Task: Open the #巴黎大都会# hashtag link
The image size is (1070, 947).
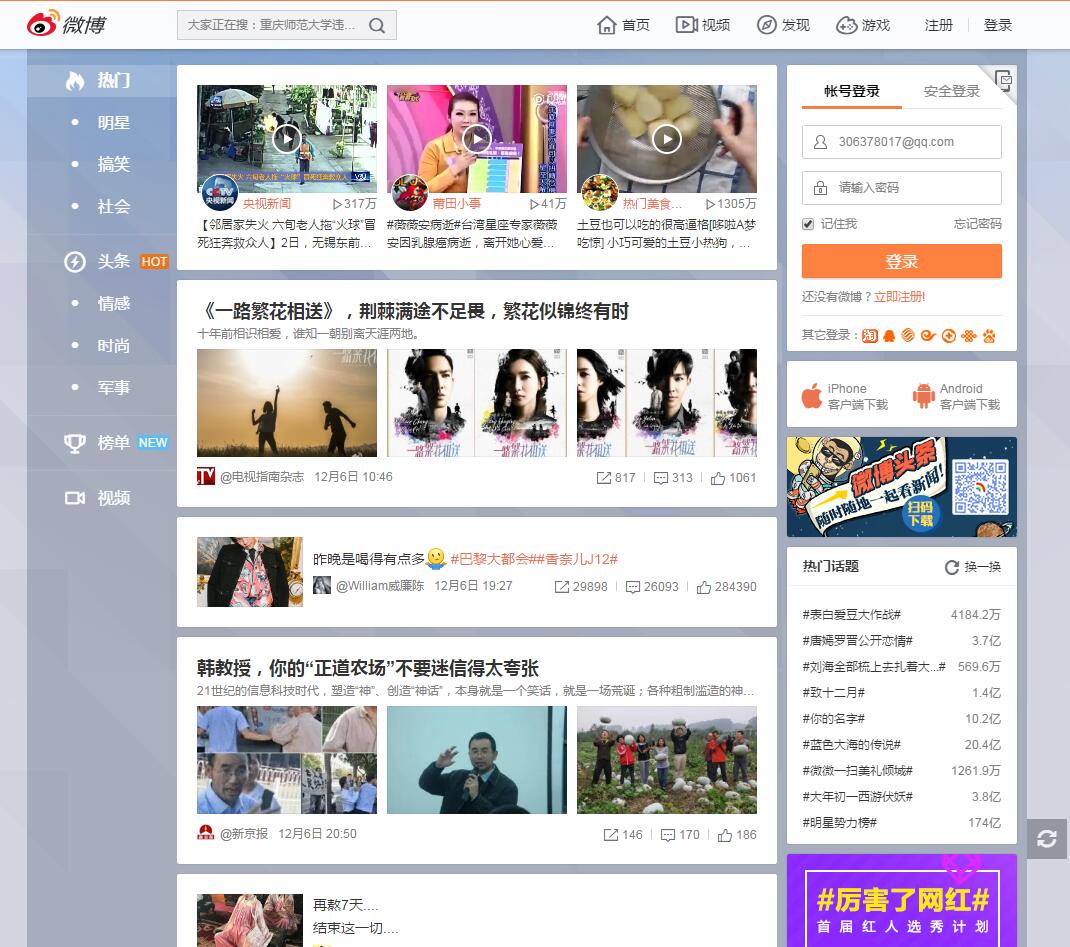Action: 492,559
